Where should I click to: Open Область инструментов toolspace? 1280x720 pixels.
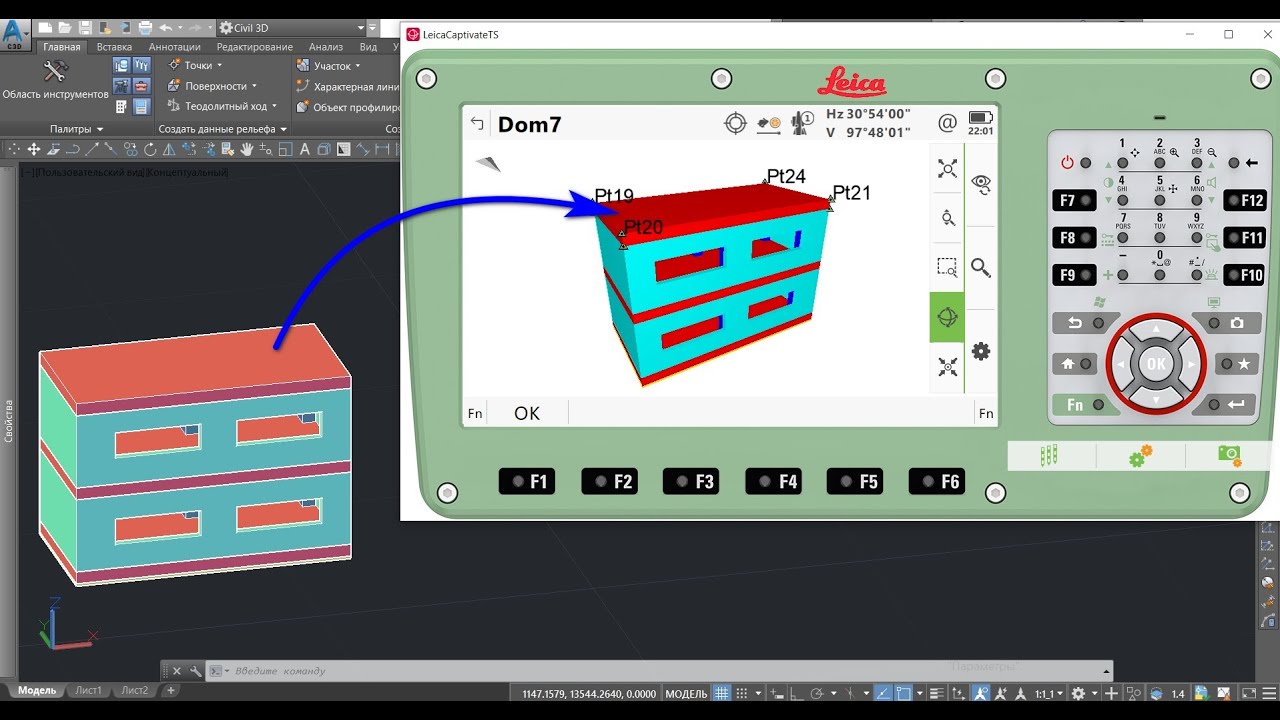pos(55,79)
